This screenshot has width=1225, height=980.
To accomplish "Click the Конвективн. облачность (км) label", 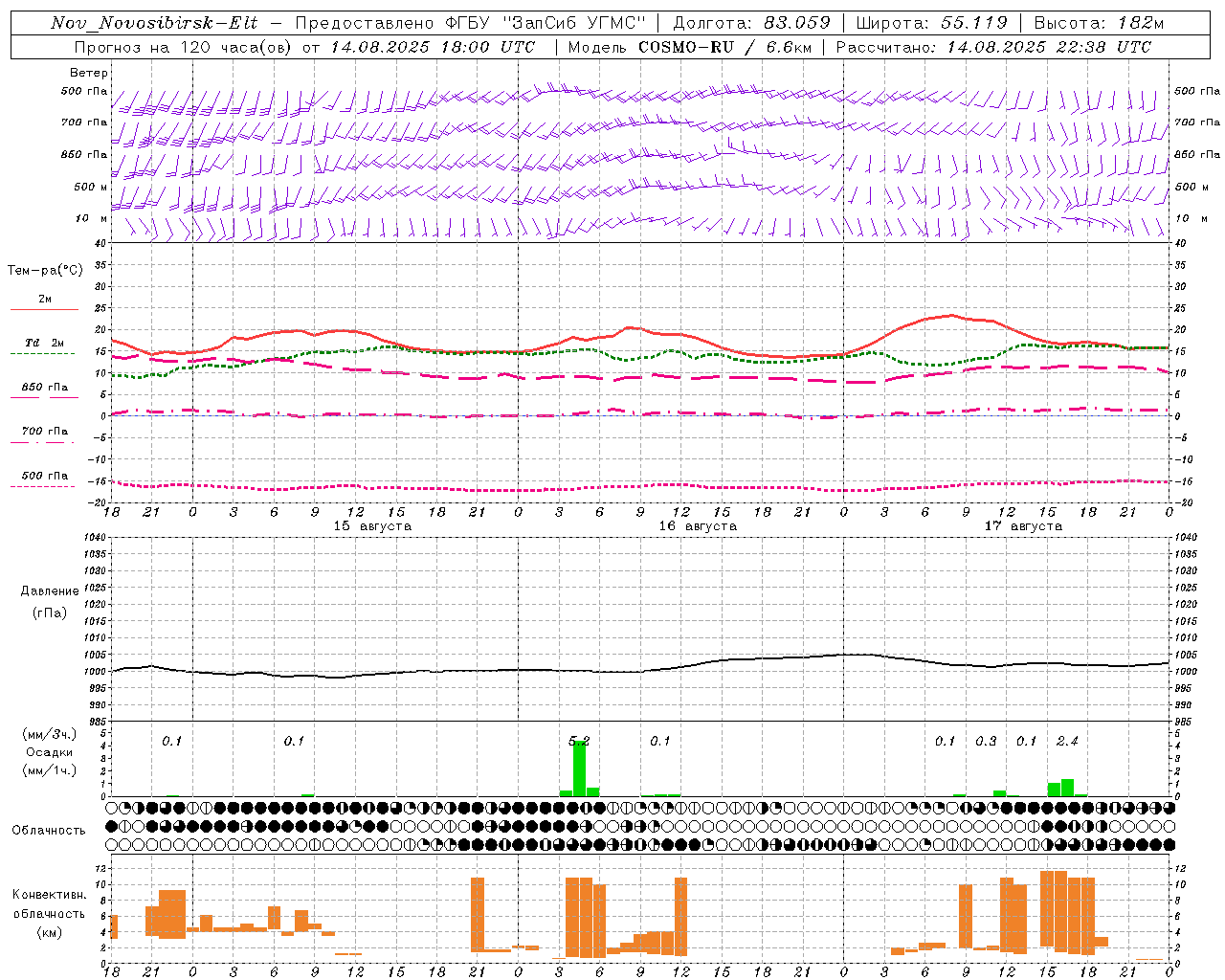I will pos(49,913).
